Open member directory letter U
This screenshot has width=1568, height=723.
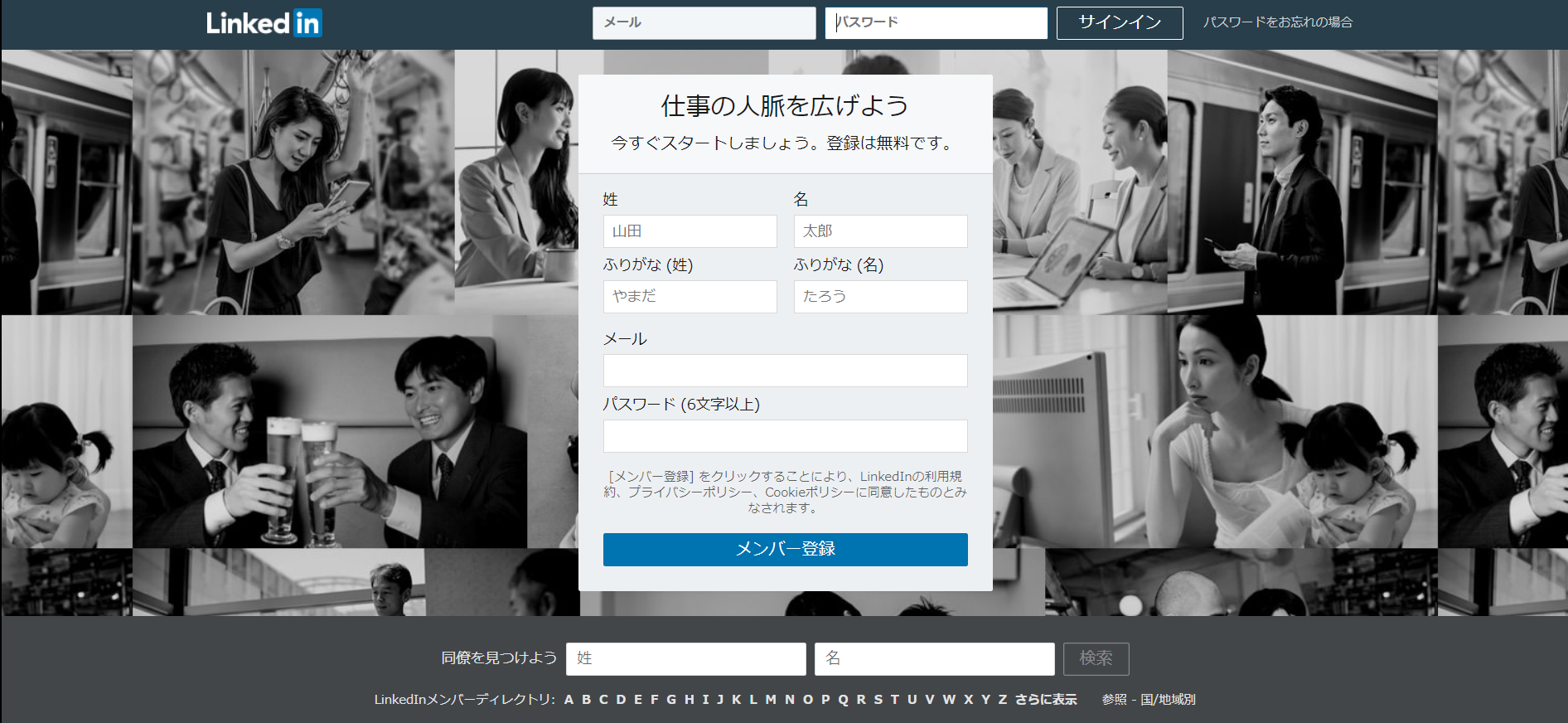912,700
